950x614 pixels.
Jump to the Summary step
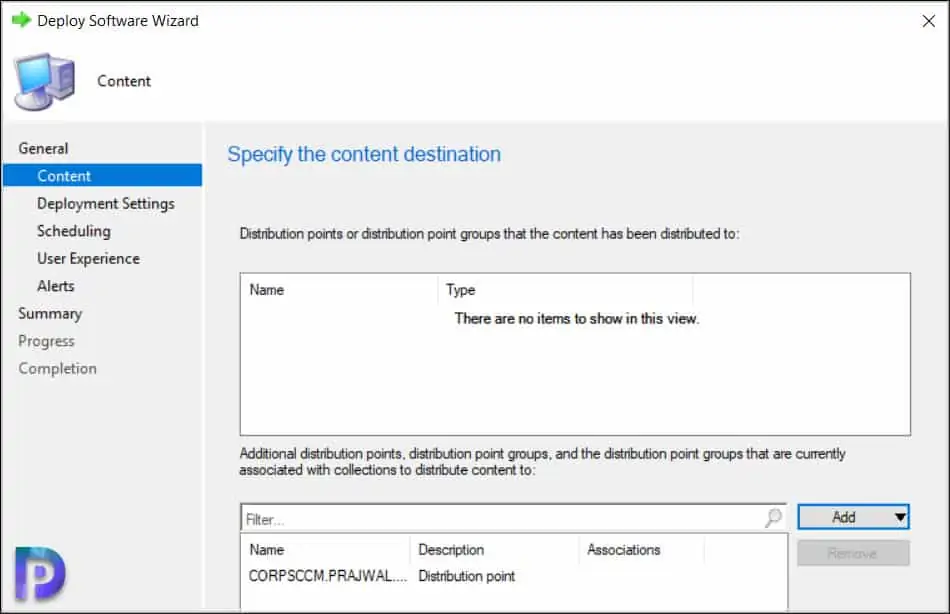pyautogui.click(x=50, y=314)
